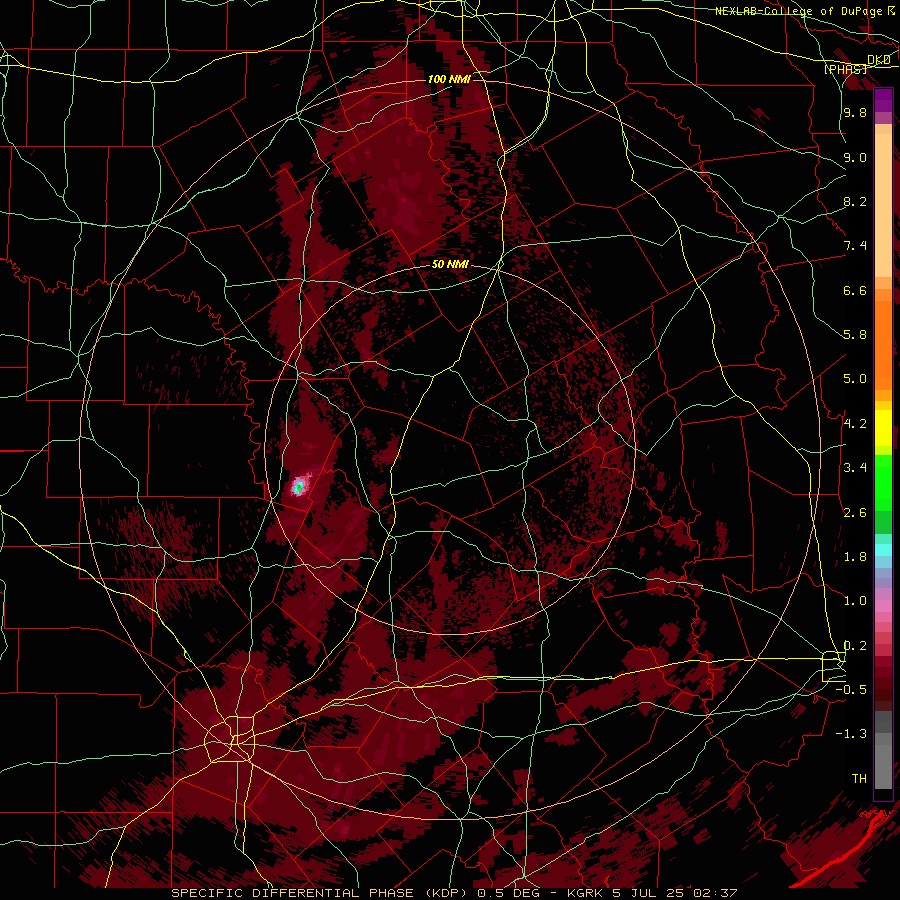
Task: Click the 100 NMI range ring label
Action: [x=449, y=79]
